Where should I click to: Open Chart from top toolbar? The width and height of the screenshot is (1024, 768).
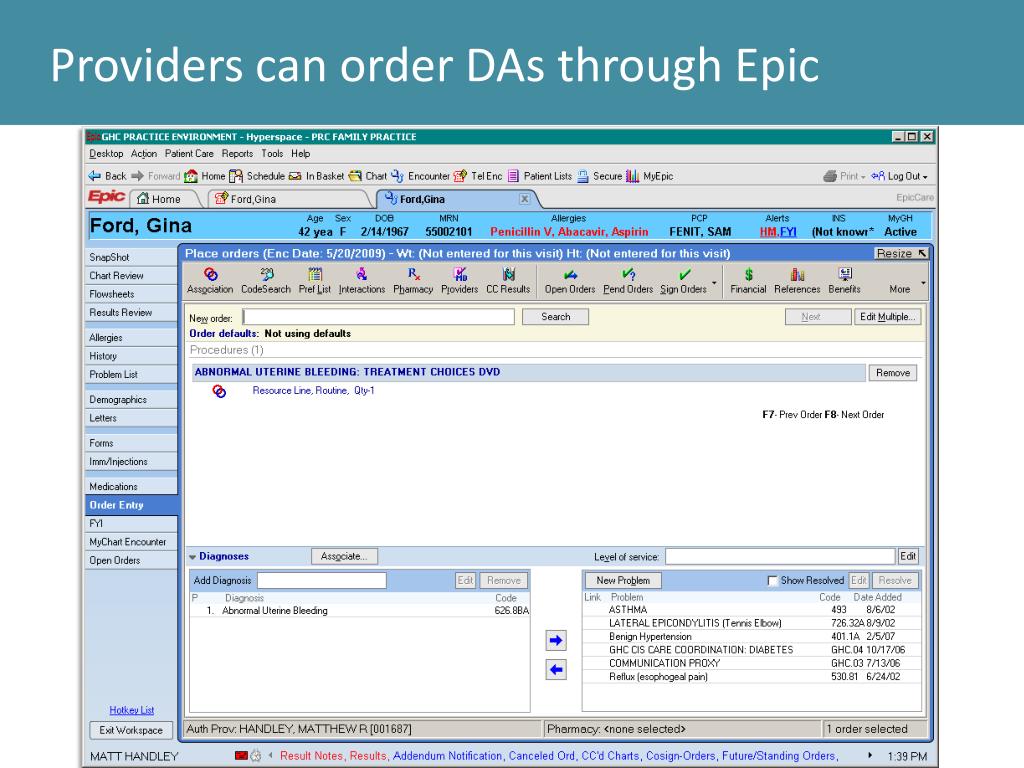coord(368,176)
